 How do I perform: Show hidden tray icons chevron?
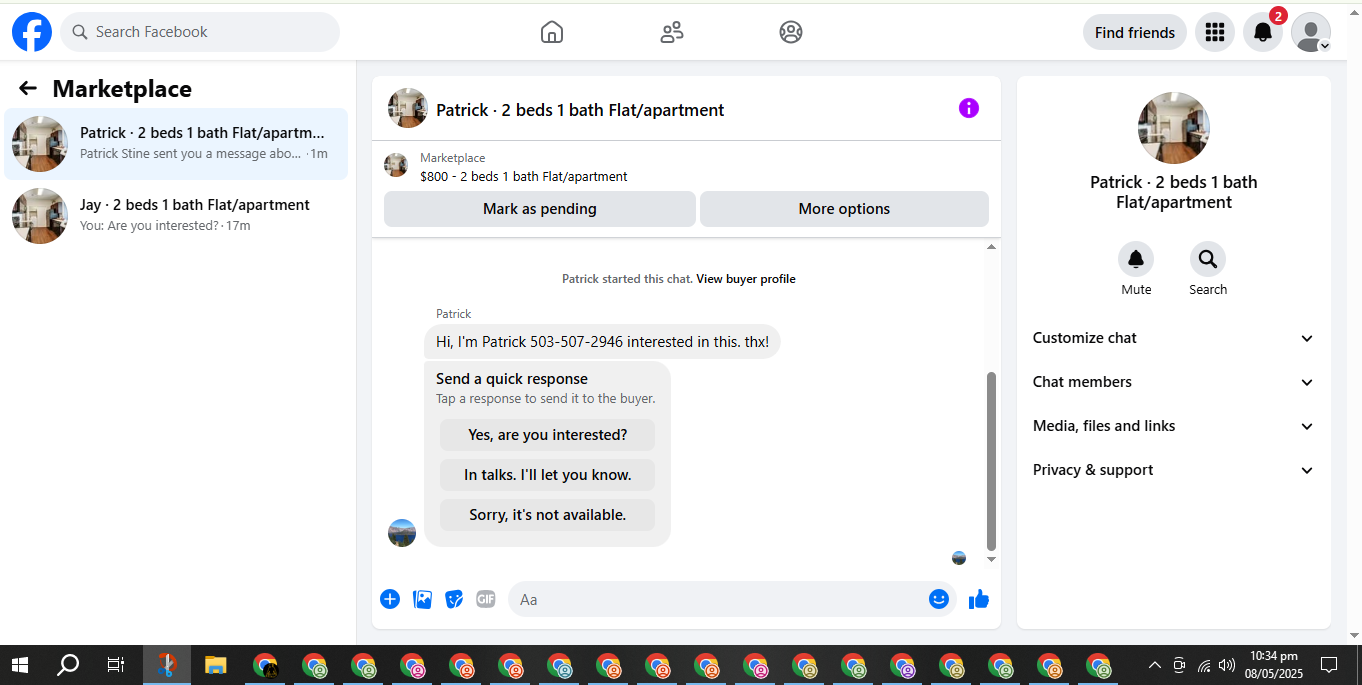pos(1154,665)
